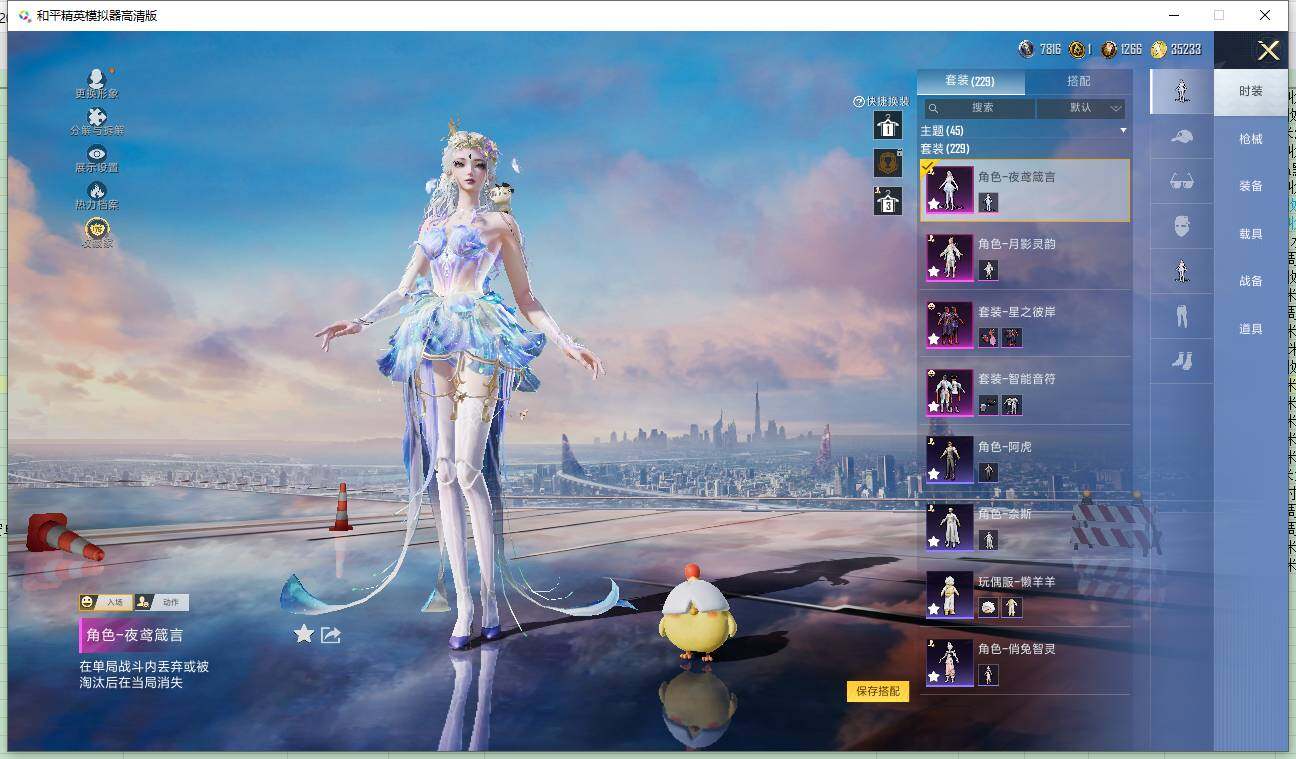Toggle favorite star on 角色-月影灵韵 thumbnail

coord(934,271)
